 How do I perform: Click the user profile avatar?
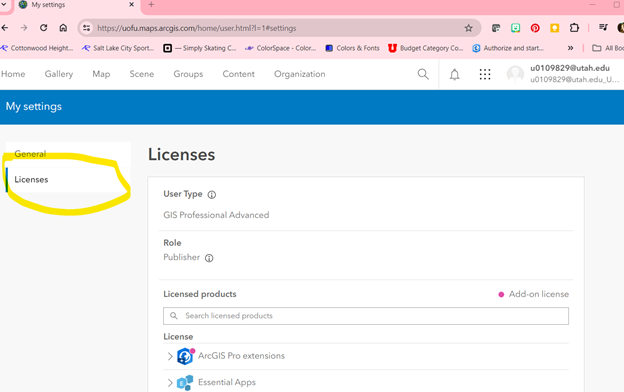[x=515, y=74]
